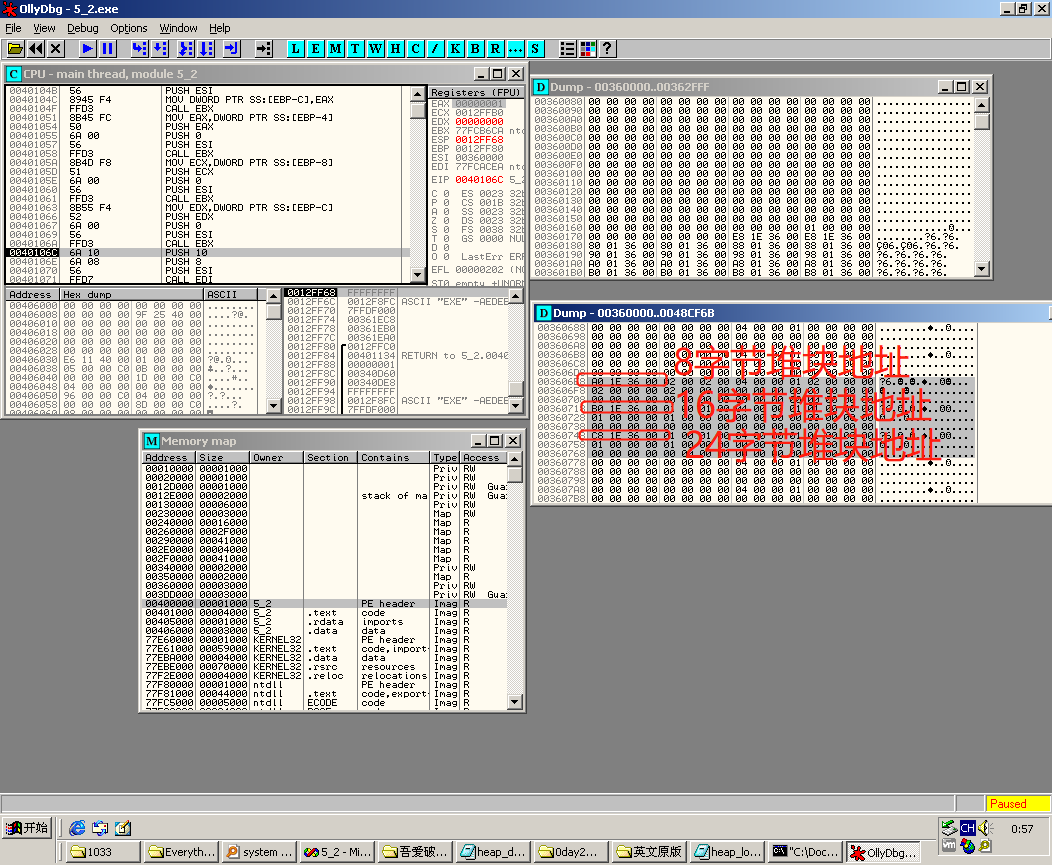Viewport: 1052px width, 865px height.
Task: Click the Trace into toolbar icon
Action: coord(186,48)
